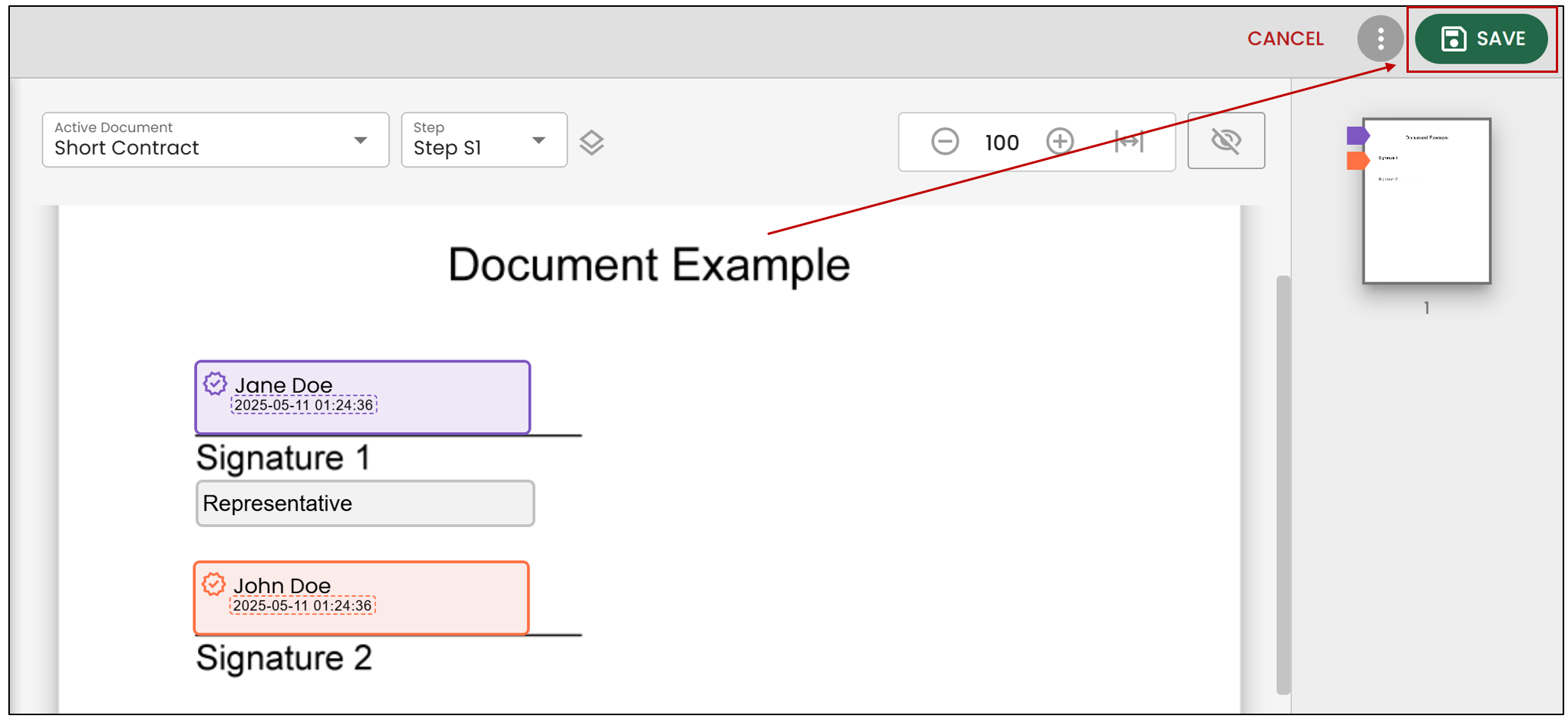Open the Step S1 dropdown
The width and height of the screenshot is (1568, 722).
484,140
